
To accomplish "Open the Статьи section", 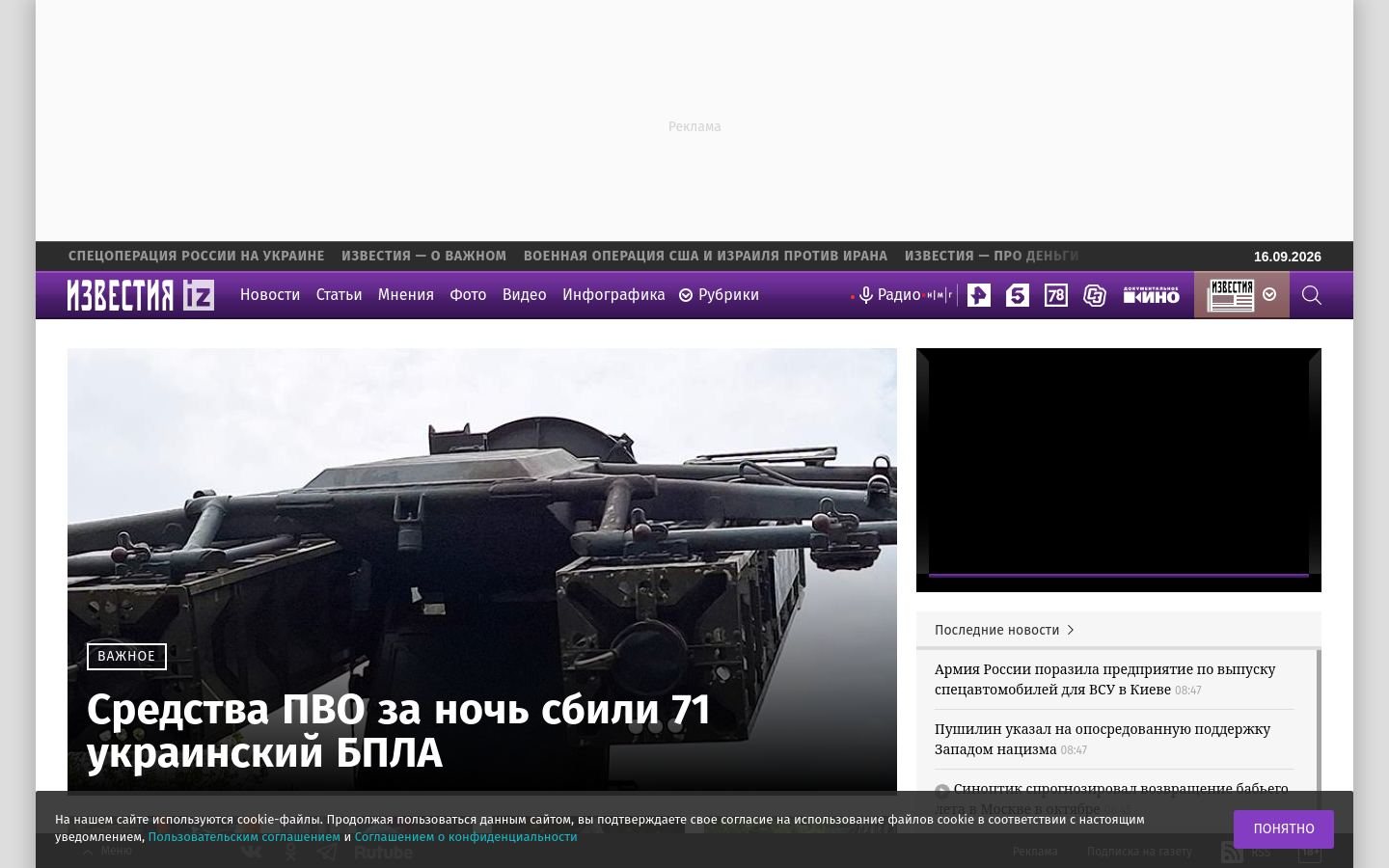I will 339,295.
